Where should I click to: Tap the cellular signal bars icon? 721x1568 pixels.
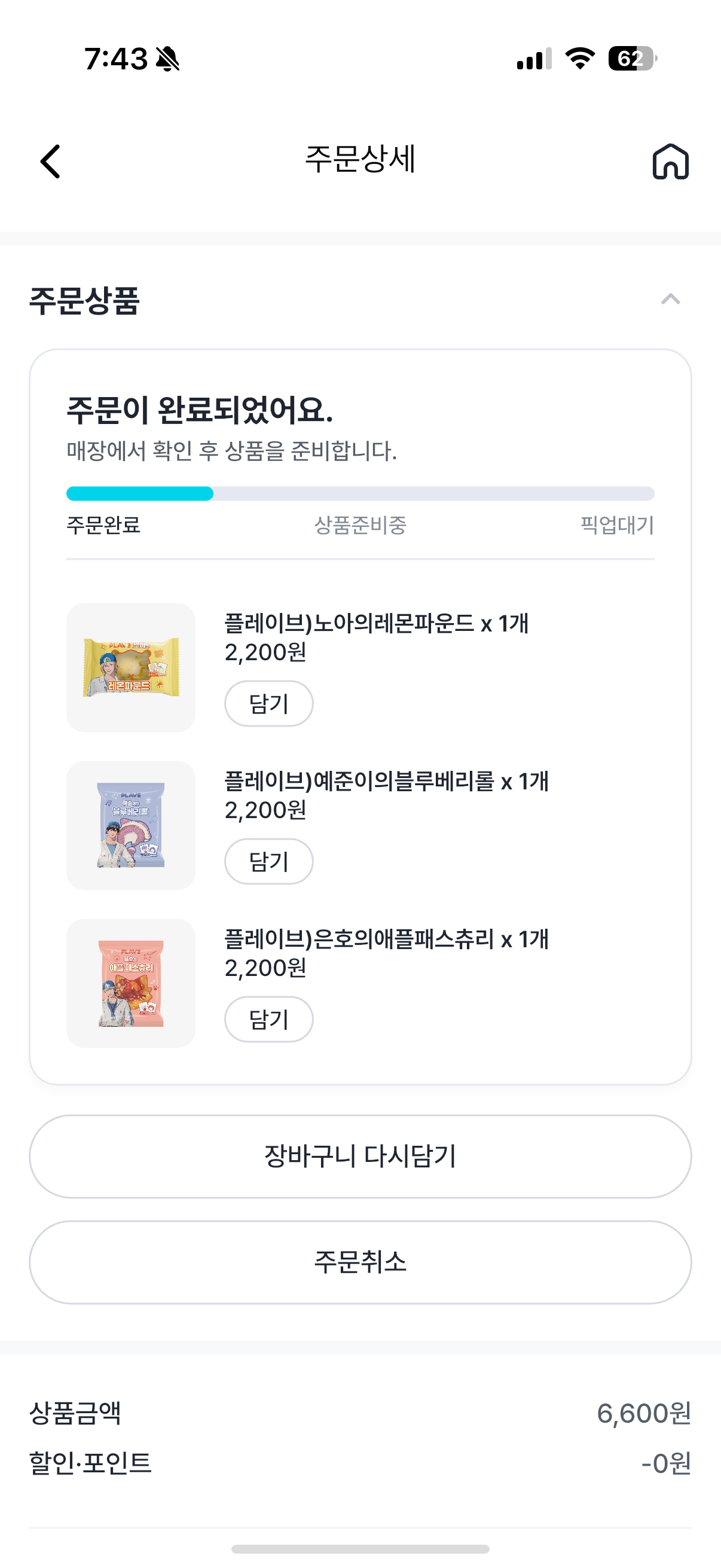coord(534,59)
